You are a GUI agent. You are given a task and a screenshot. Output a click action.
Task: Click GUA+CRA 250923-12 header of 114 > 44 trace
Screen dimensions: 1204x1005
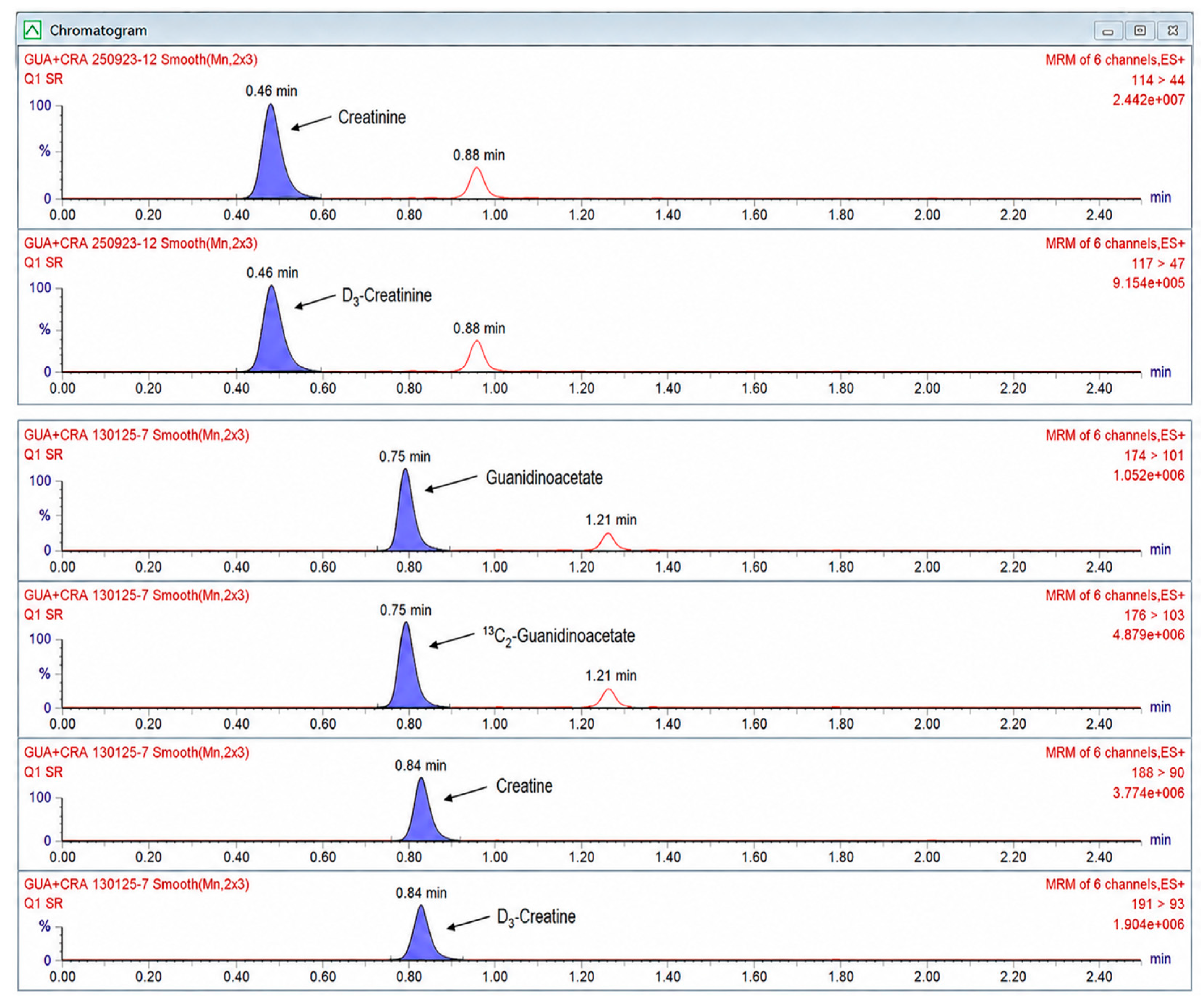[140, 60]
